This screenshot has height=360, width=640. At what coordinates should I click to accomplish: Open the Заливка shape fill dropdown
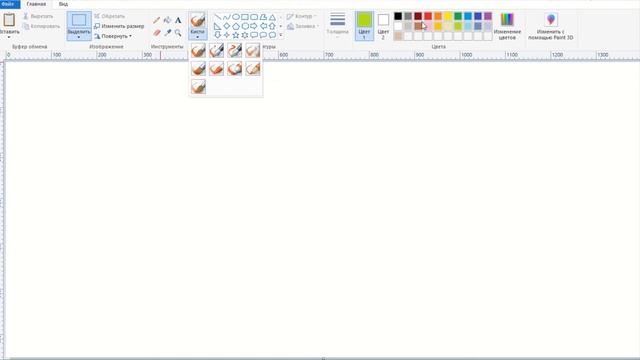click(x=303, y=26)
